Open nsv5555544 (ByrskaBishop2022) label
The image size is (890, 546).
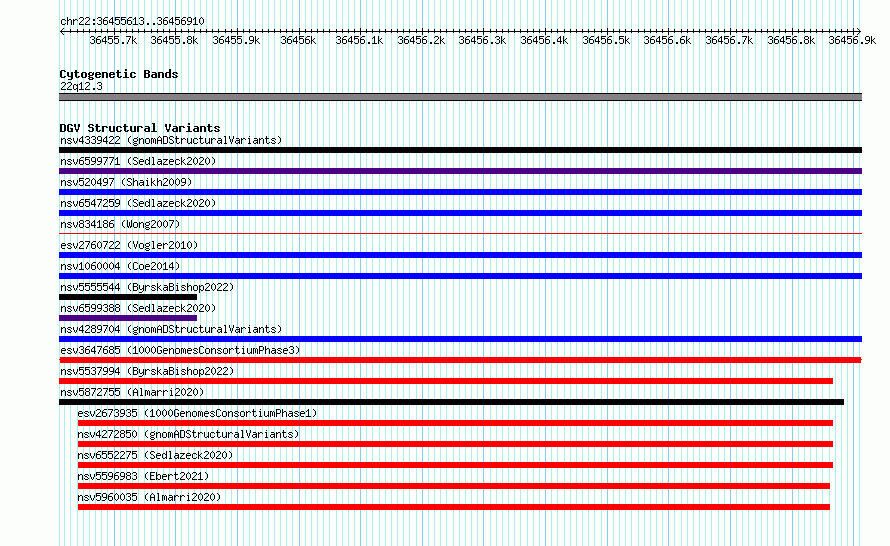[147, 287]
